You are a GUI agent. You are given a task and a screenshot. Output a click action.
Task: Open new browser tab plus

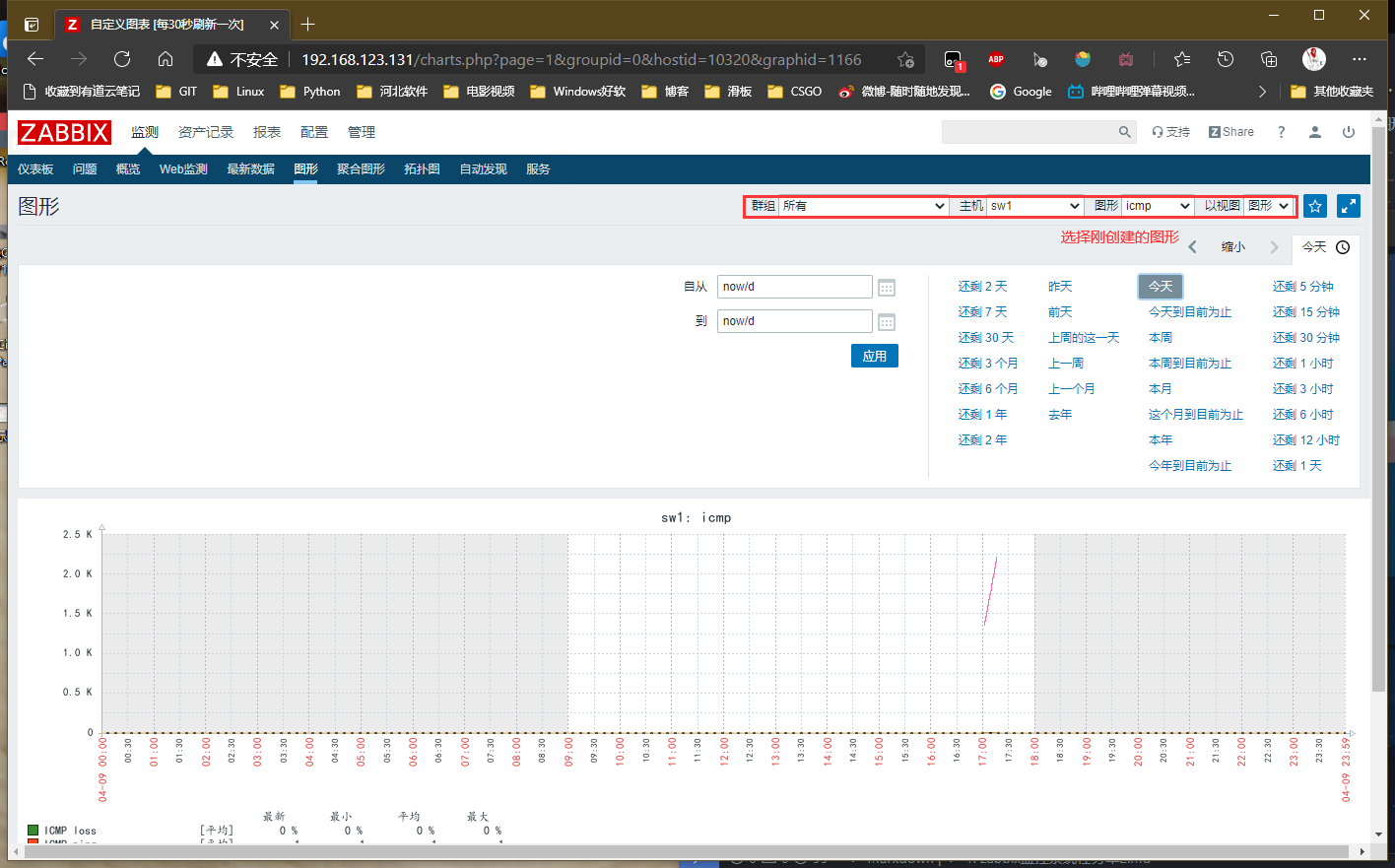click(x=308, y=24)
